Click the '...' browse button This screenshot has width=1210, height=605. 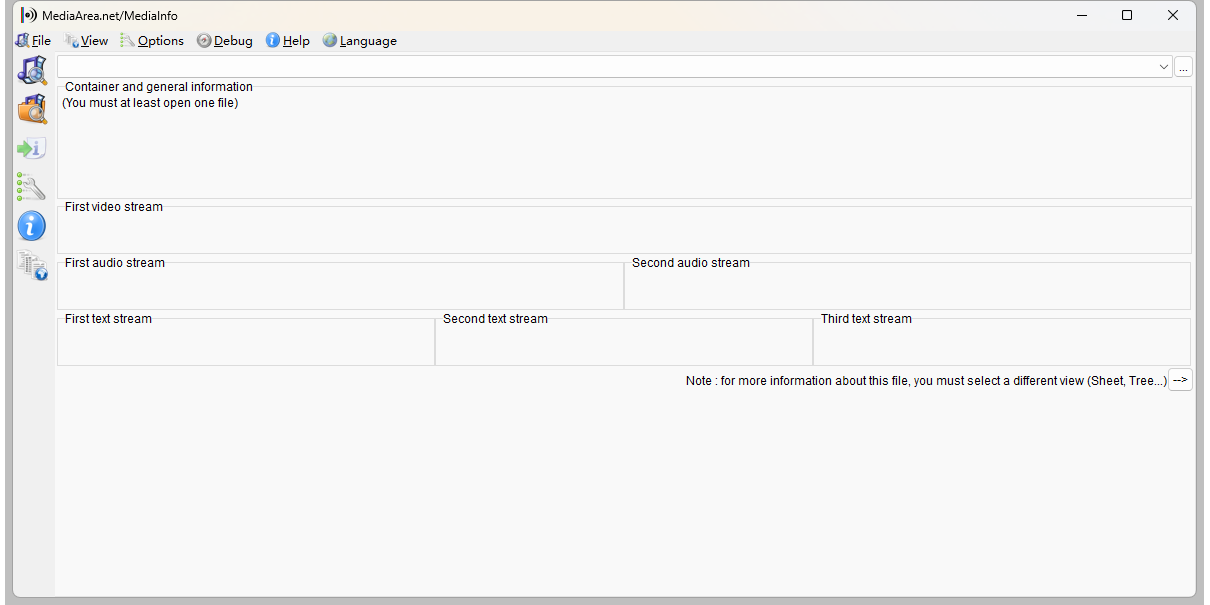pyautogui.click(x=1183, y=67)
